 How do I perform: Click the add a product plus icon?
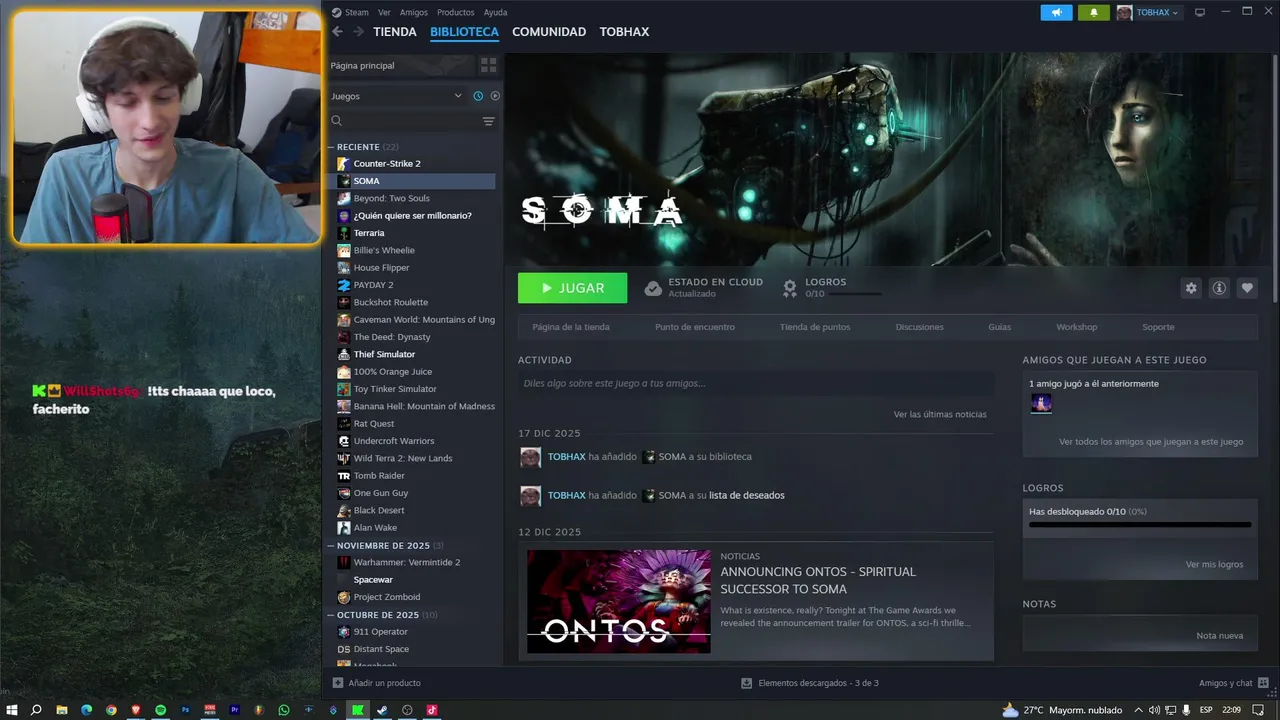click(x=338, y=683)
